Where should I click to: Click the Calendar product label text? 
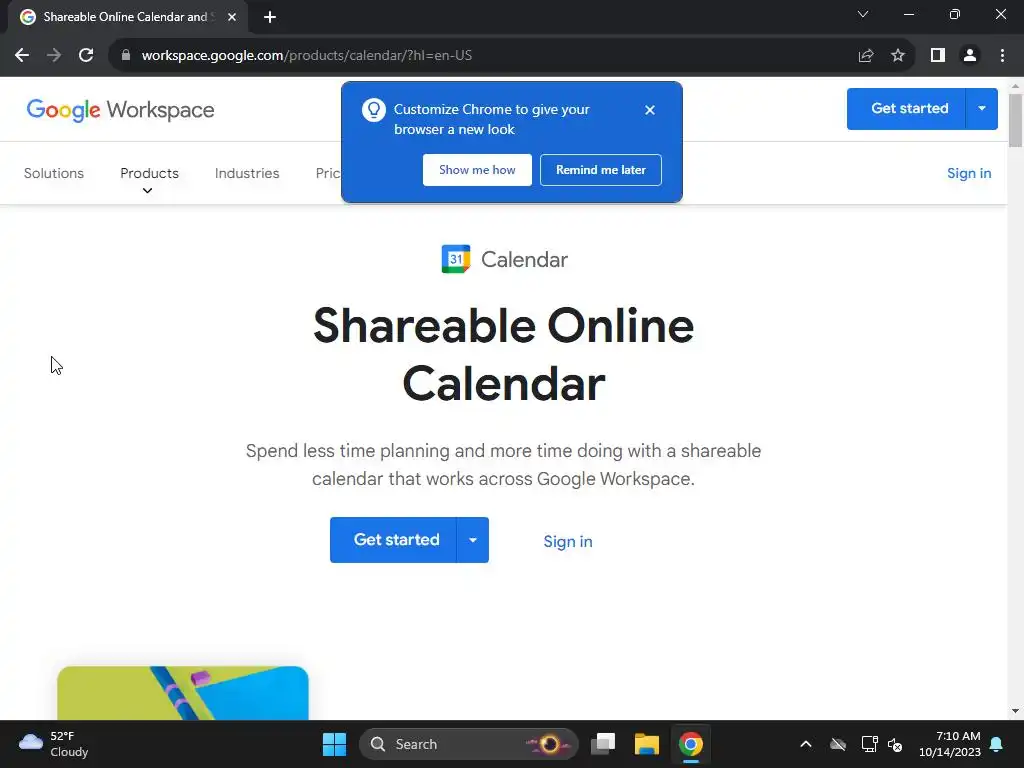524,259
